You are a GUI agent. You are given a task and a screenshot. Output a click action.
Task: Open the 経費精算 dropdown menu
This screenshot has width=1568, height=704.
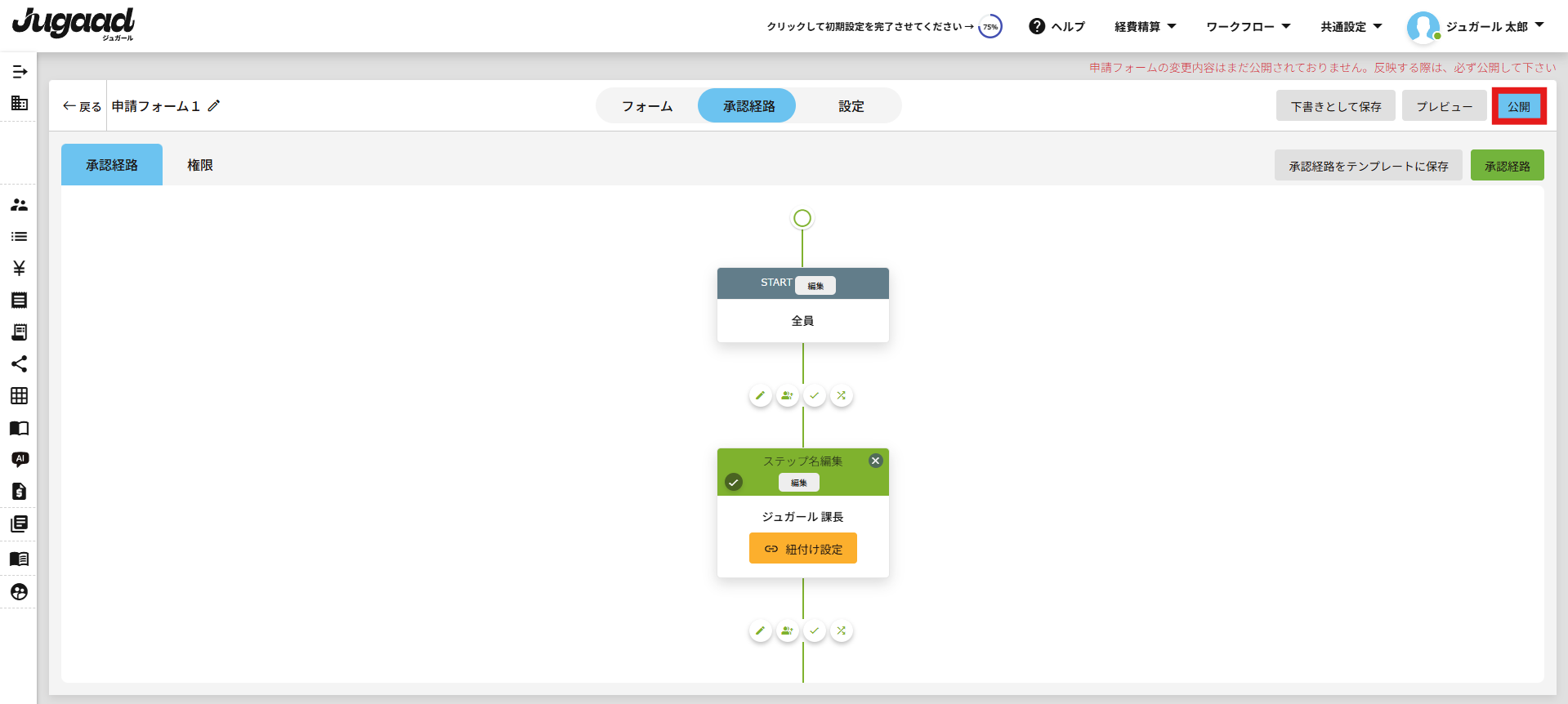pos(1145,27)
